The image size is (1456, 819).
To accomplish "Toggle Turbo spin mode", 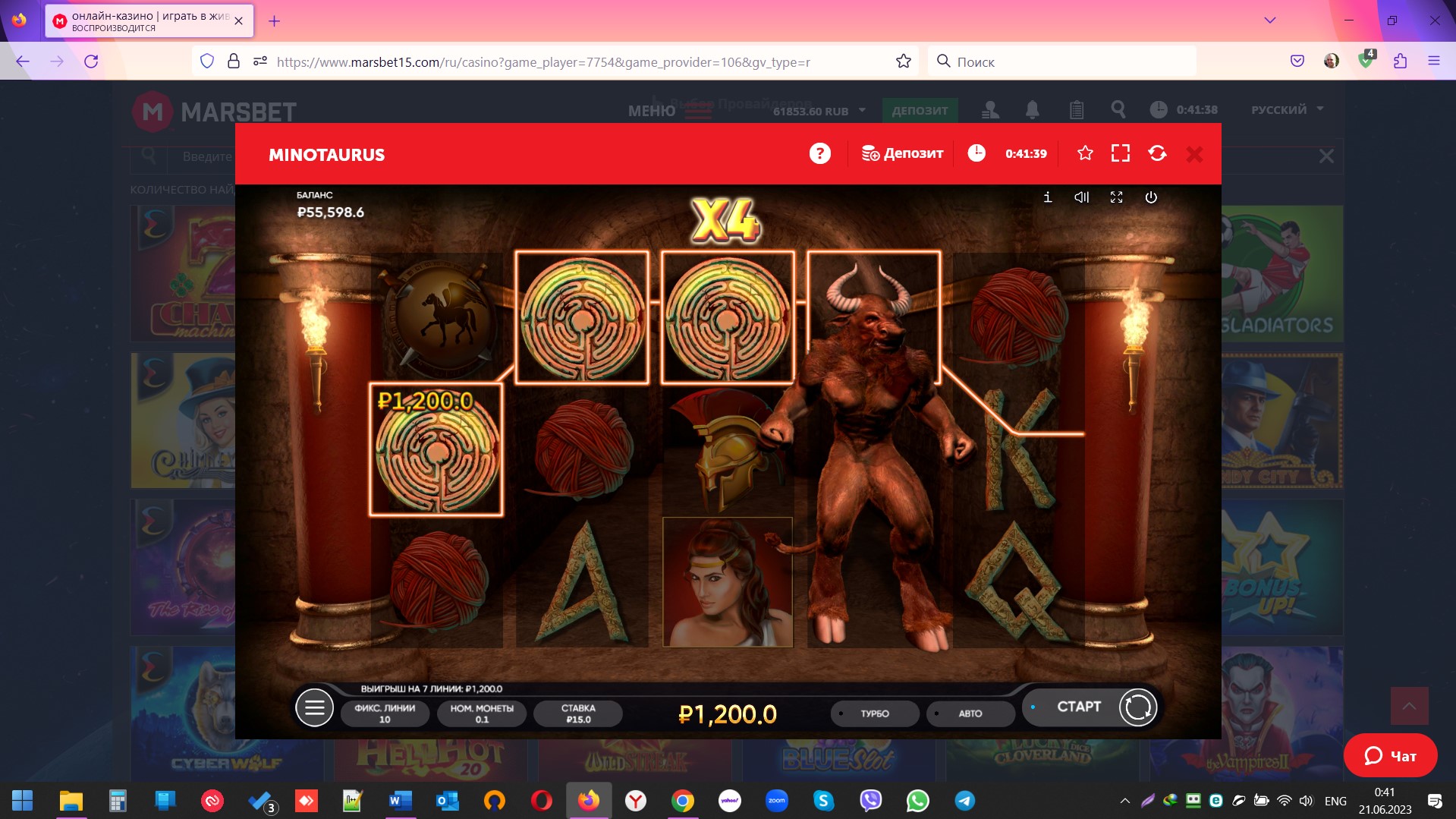I will [875, 713].
